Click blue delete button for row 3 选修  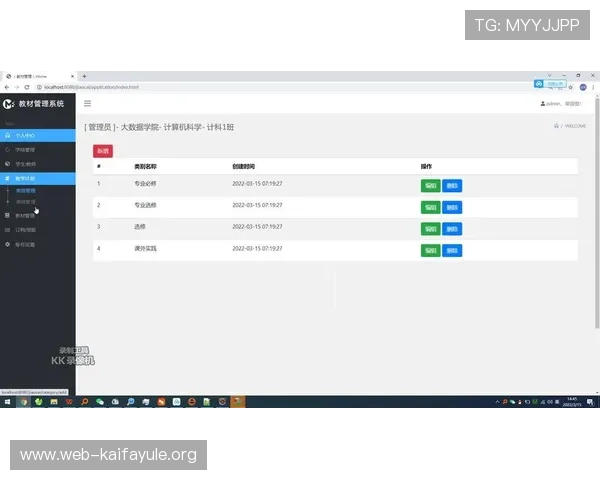452,229
